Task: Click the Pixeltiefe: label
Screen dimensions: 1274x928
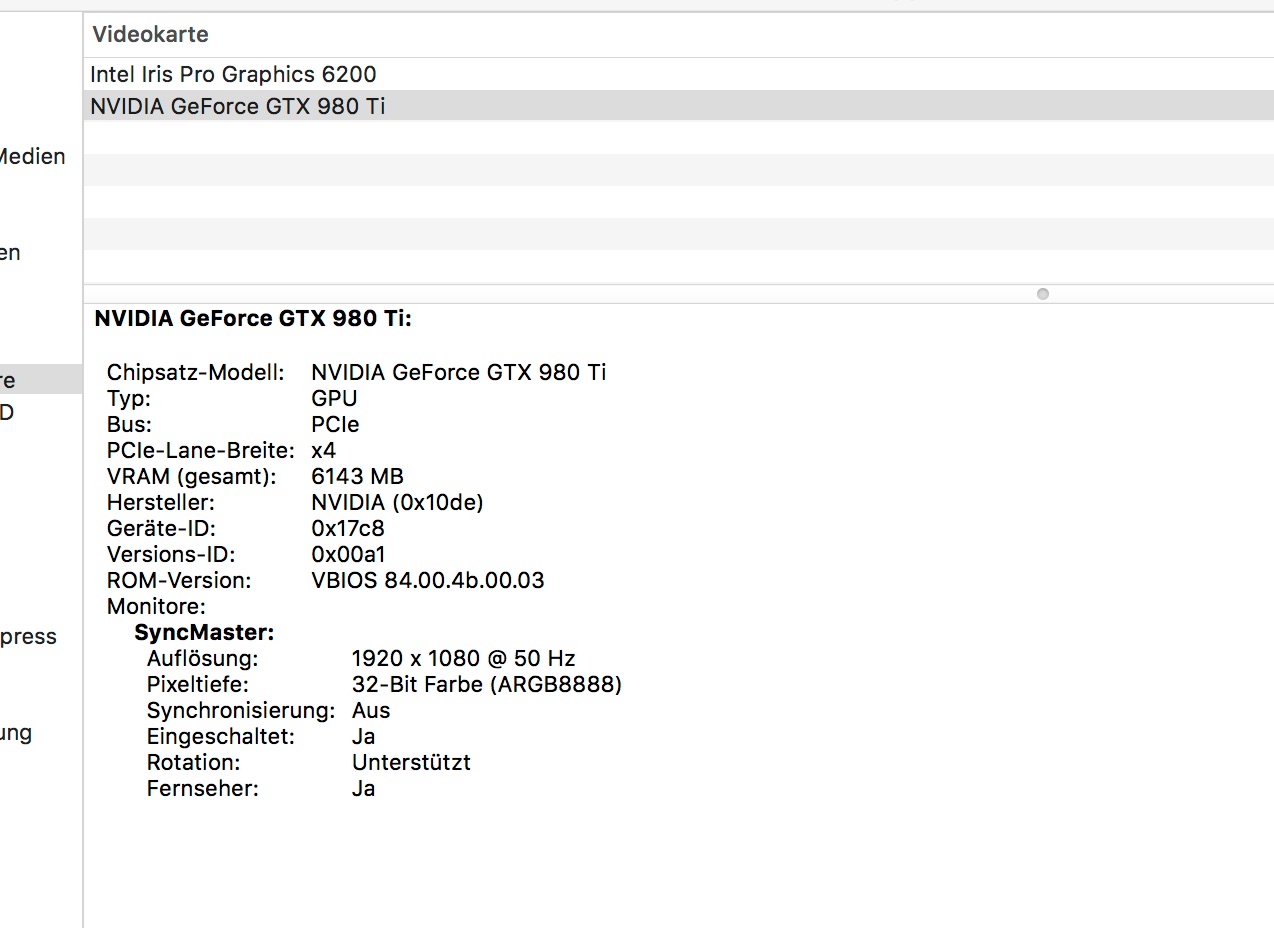Action: 198,684
